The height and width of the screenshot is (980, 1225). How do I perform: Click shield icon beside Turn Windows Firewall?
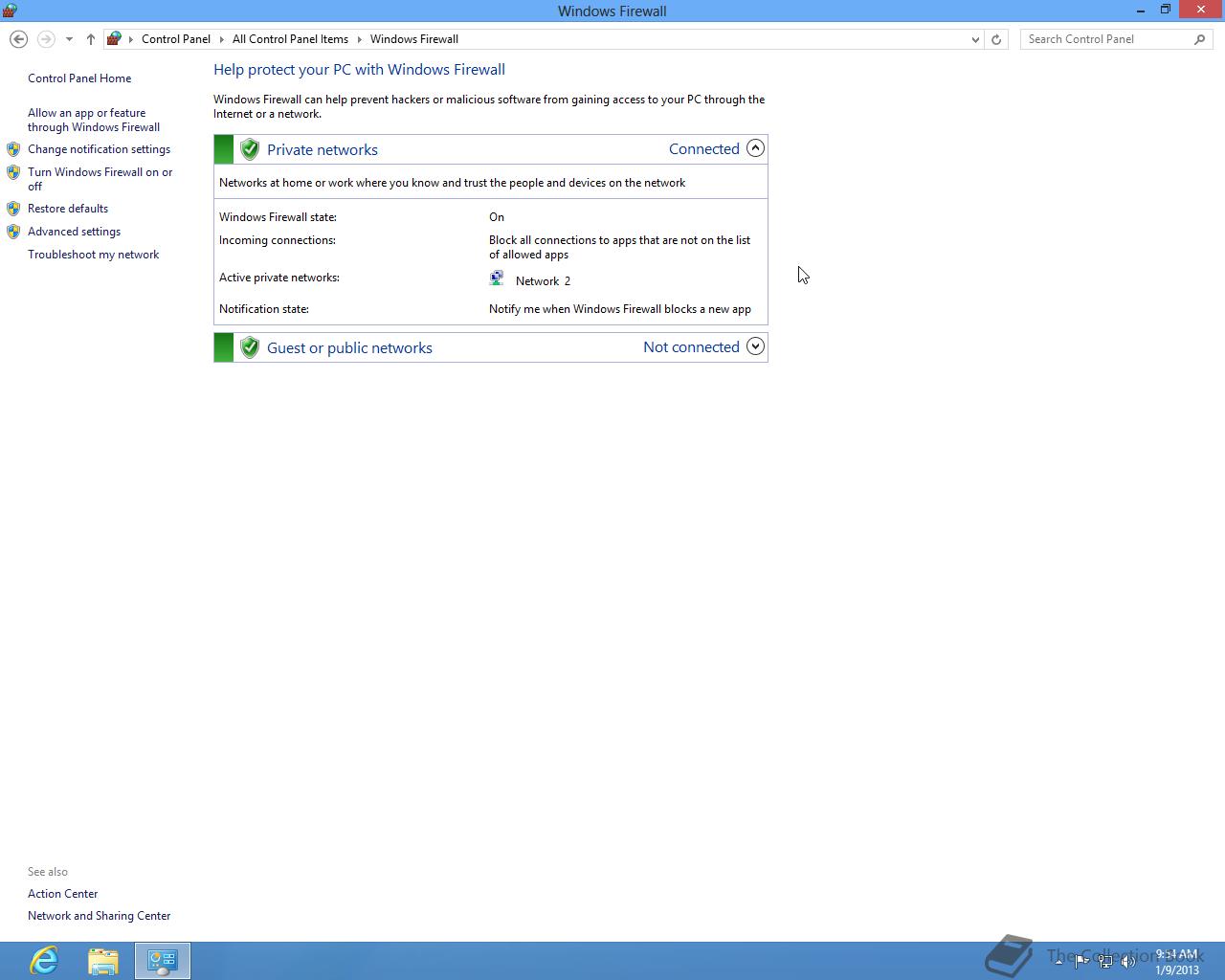pos(13,172)
